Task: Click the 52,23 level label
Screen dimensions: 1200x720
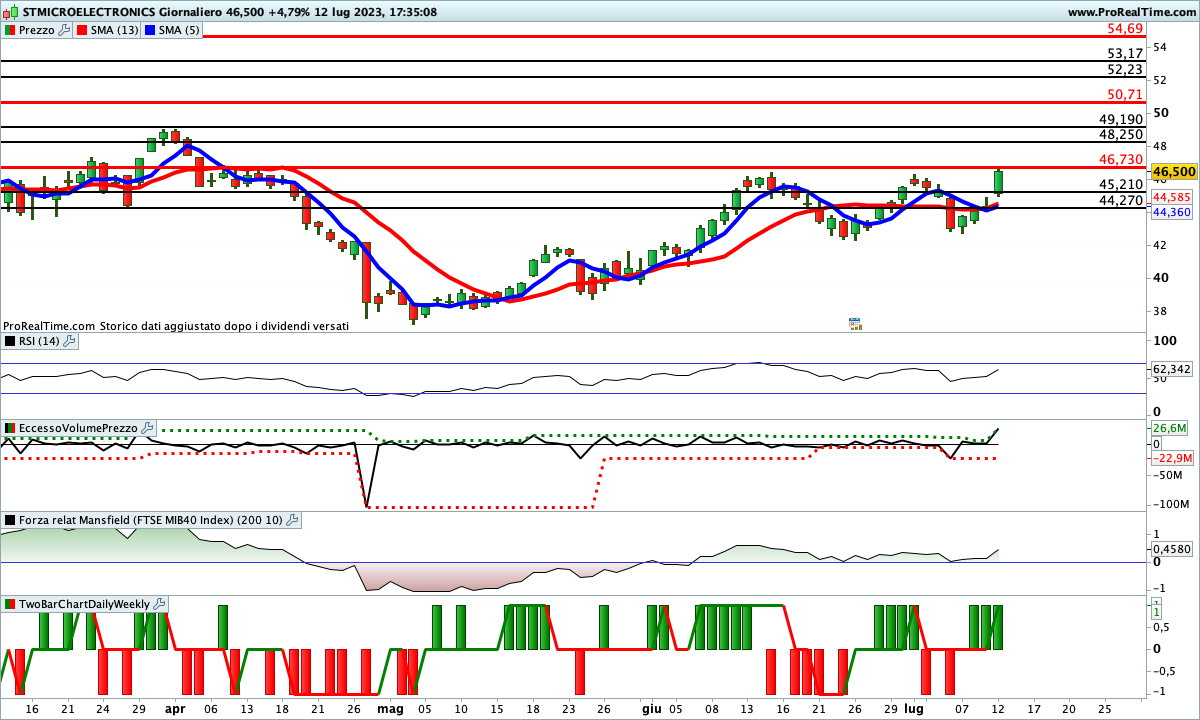Action: [x=1126, y=69]
